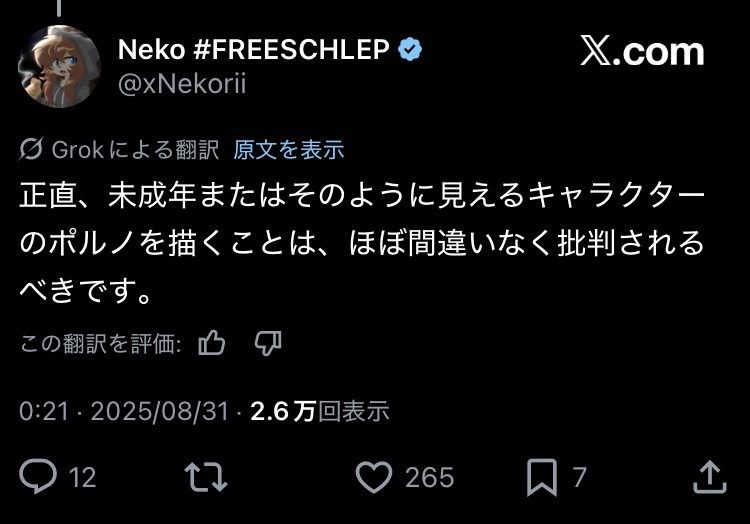
Task: Click the 12 replies count
Action: pyautogui.click(x=82, y=478)
